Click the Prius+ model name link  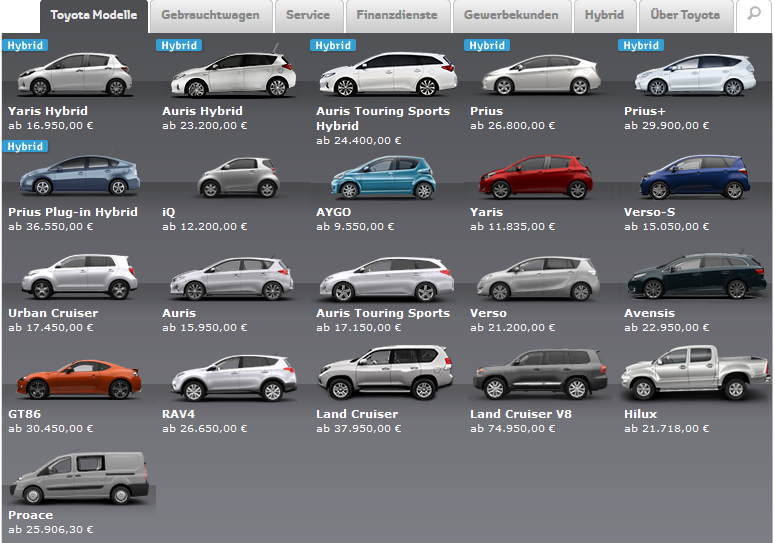click(x=645, y=111)
